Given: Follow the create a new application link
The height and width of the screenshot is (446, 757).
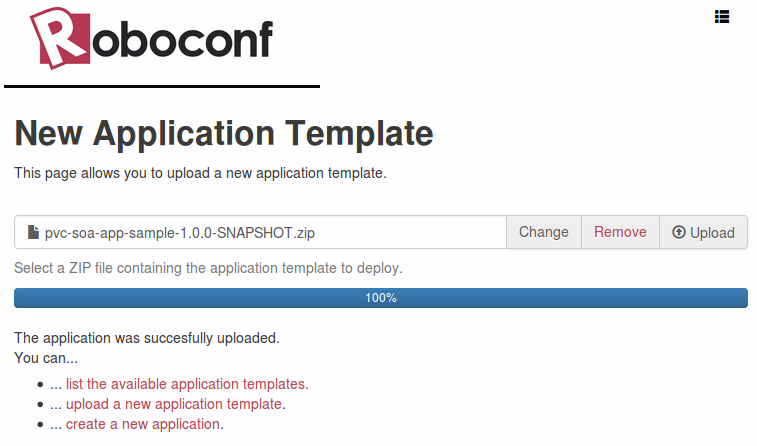Looking at the screenshot, I should [143, 424].
